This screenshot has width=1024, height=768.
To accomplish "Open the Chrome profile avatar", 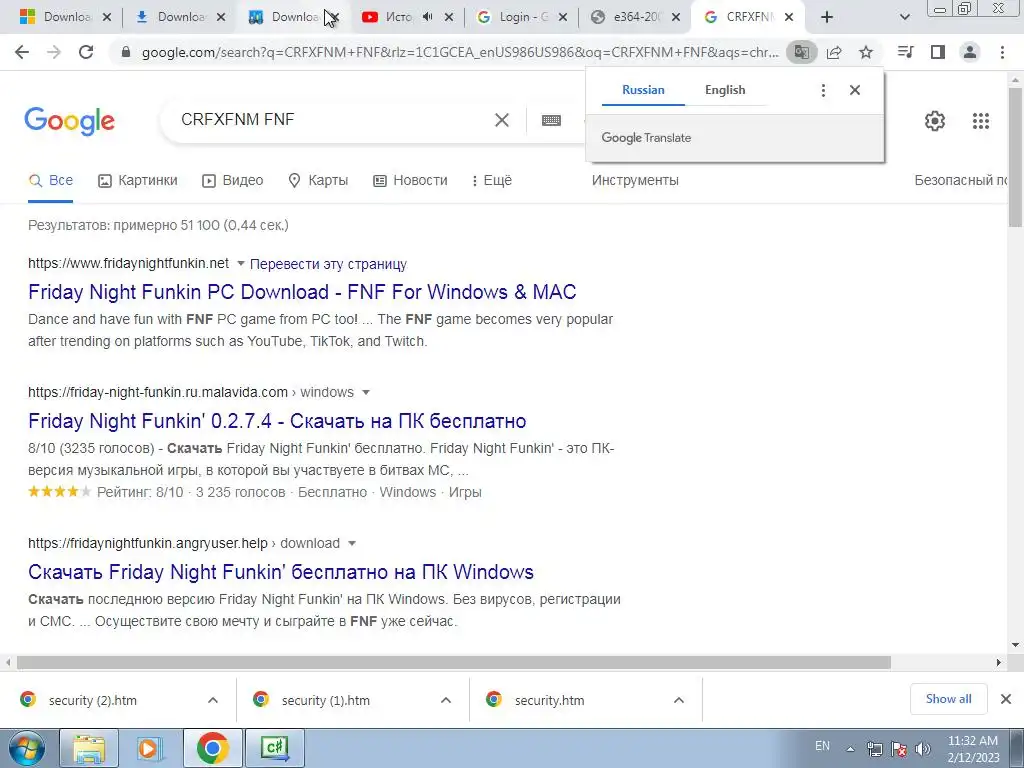I will tap(970, 52).
